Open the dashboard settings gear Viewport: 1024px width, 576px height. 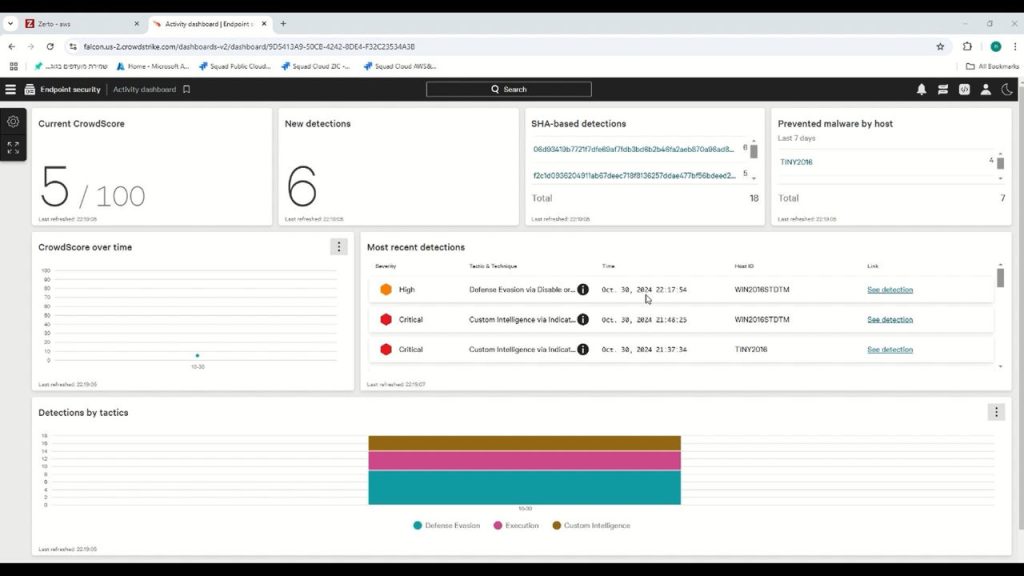click(x=13, y=121)
